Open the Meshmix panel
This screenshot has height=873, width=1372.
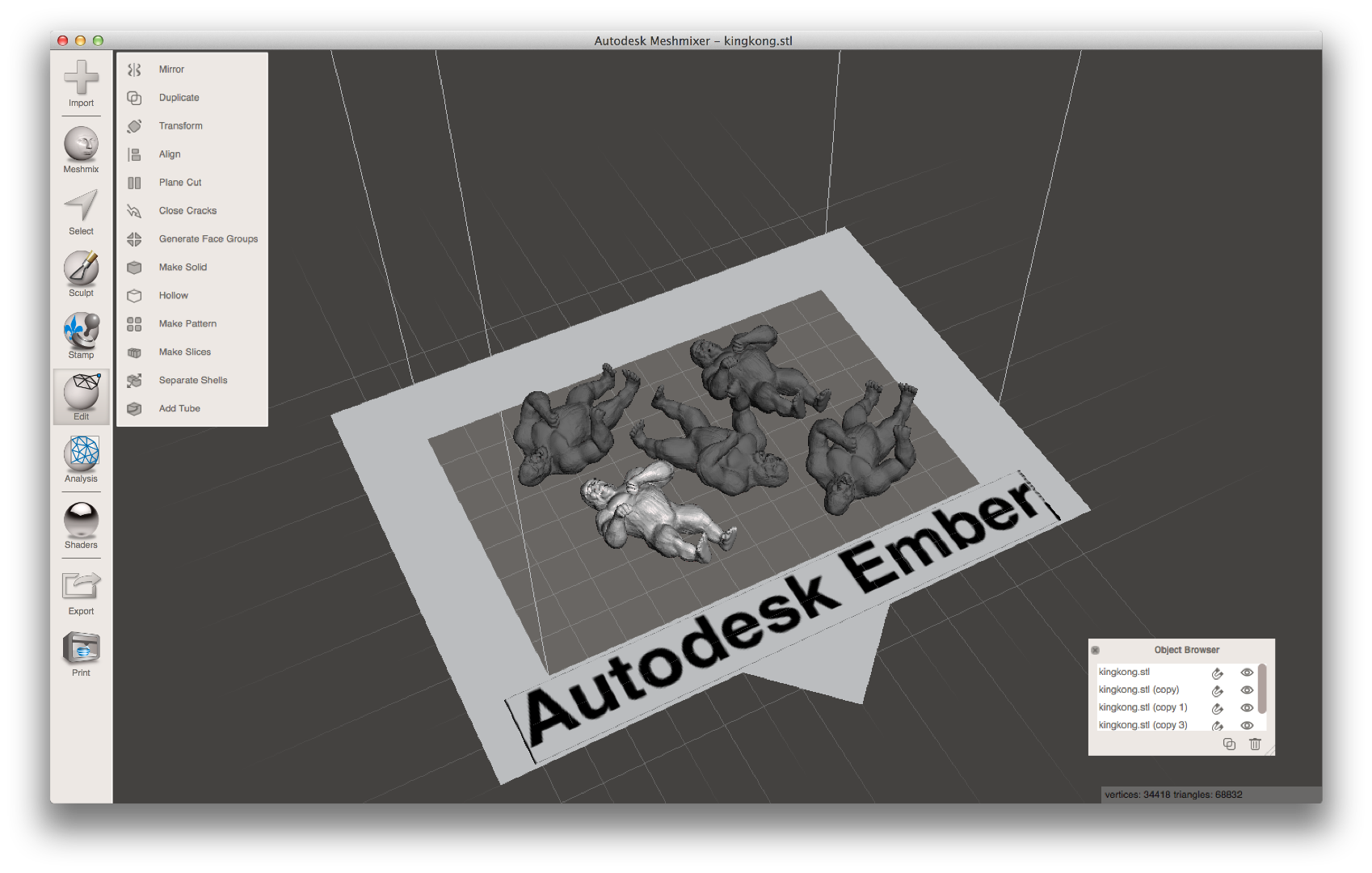click(x=81, y=150)
